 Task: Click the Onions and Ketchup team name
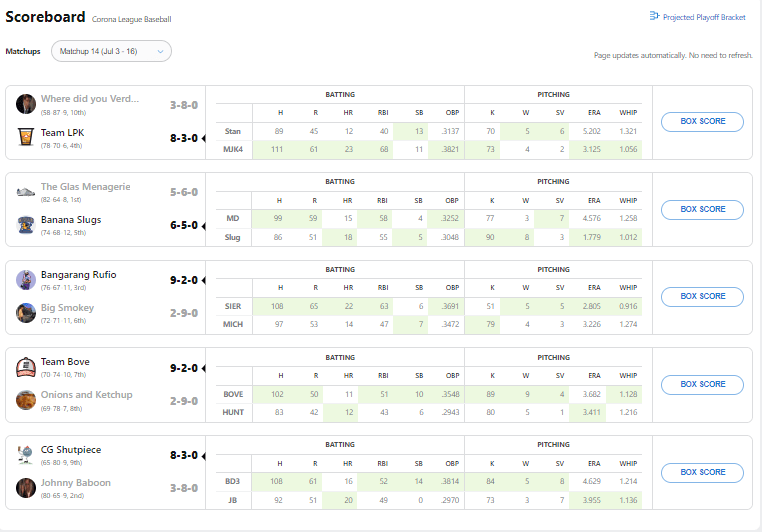click(86, 395)
